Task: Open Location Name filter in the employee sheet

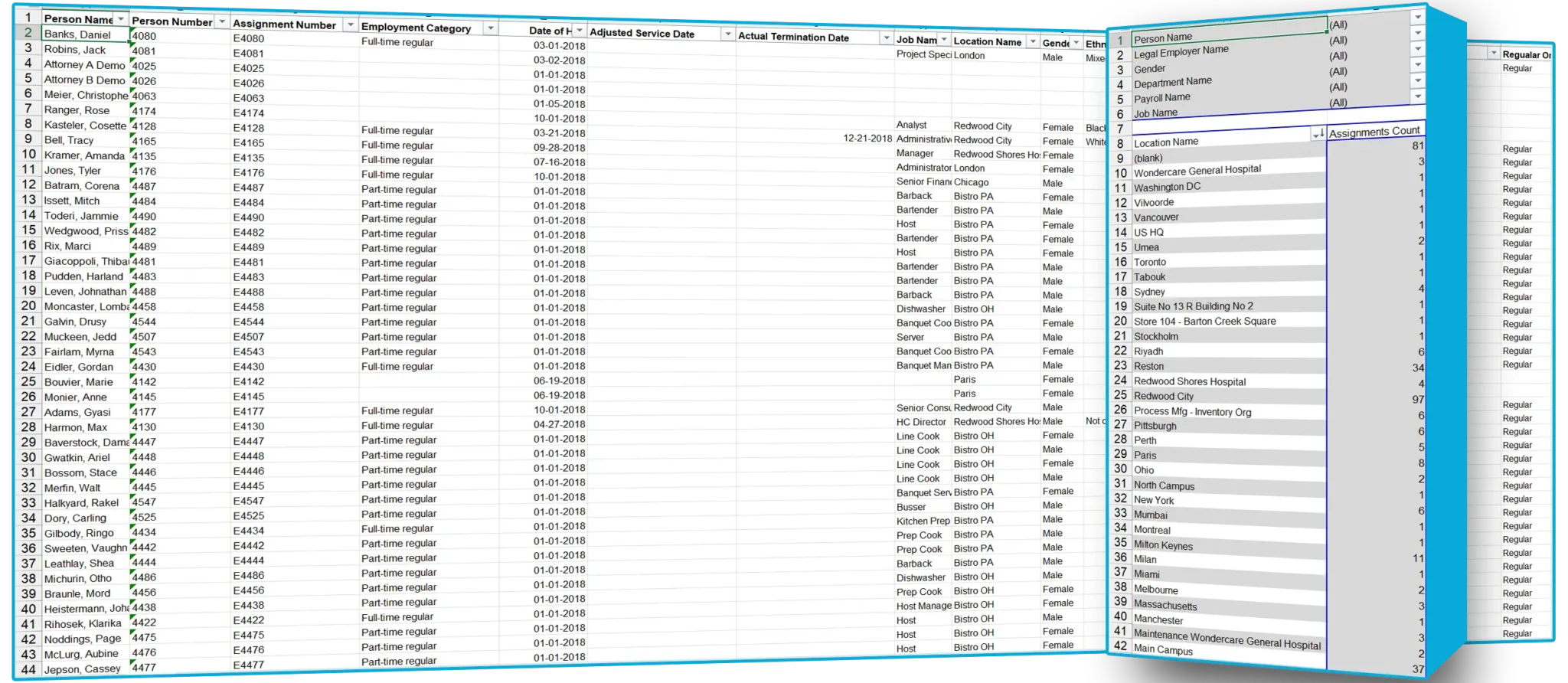Action: (x=1032, y=42)
